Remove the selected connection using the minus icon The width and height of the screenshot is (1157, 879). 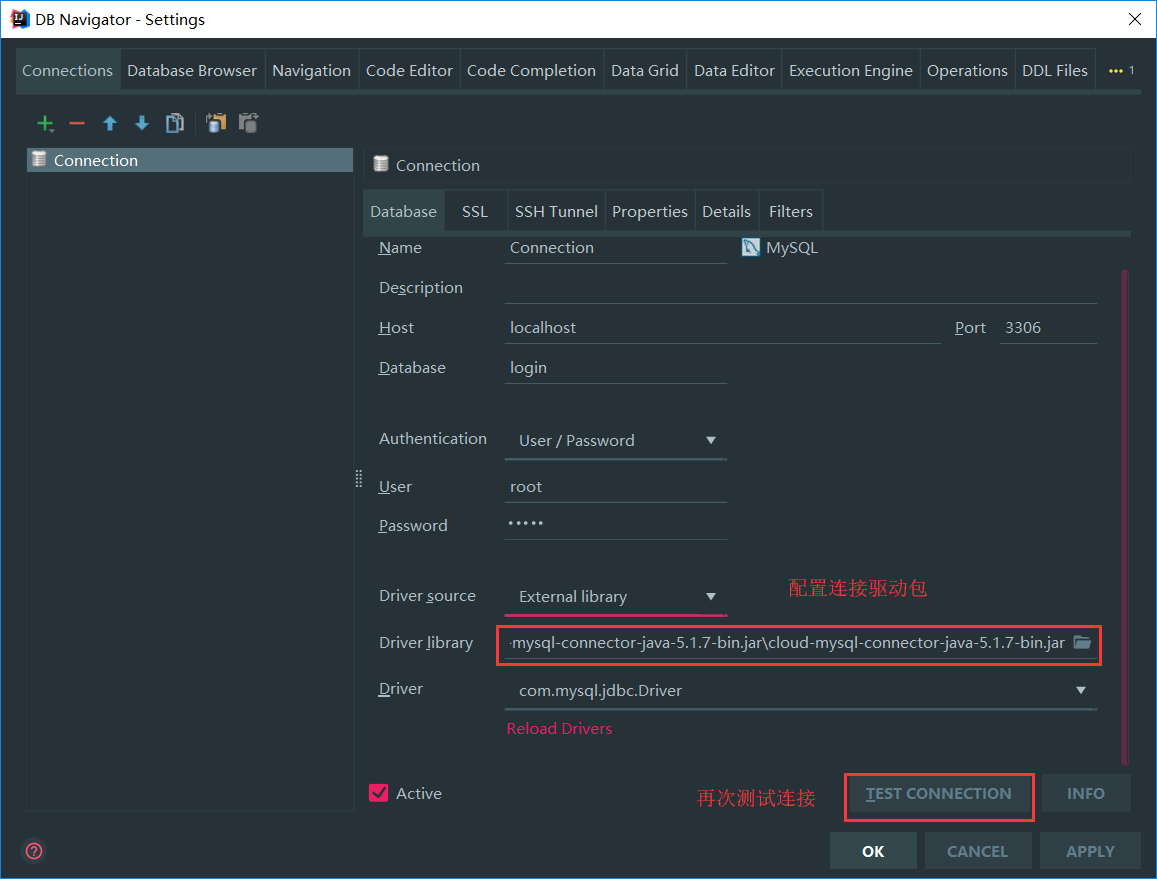pos(77,123)
